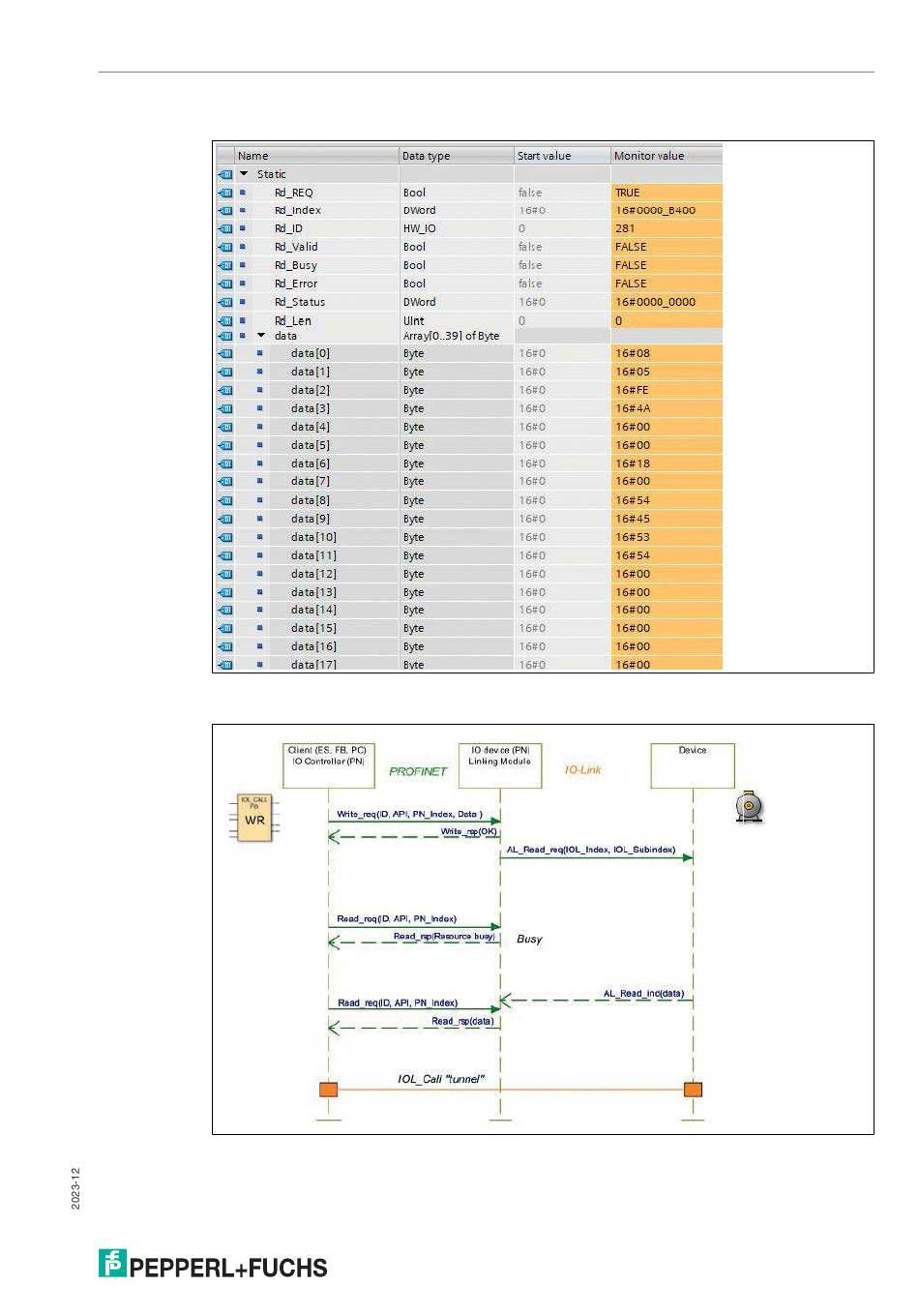
Task: Click the tag icon on the data[12] row
Action: point(225,574)
